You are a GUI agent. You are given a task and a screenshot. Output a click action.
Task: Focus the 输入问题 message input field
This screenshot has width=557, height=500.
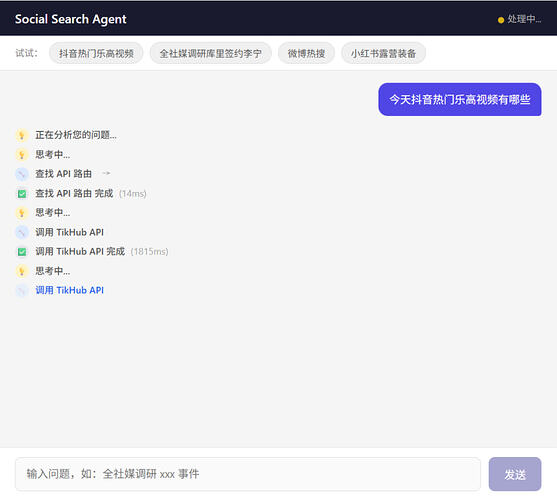248,474
